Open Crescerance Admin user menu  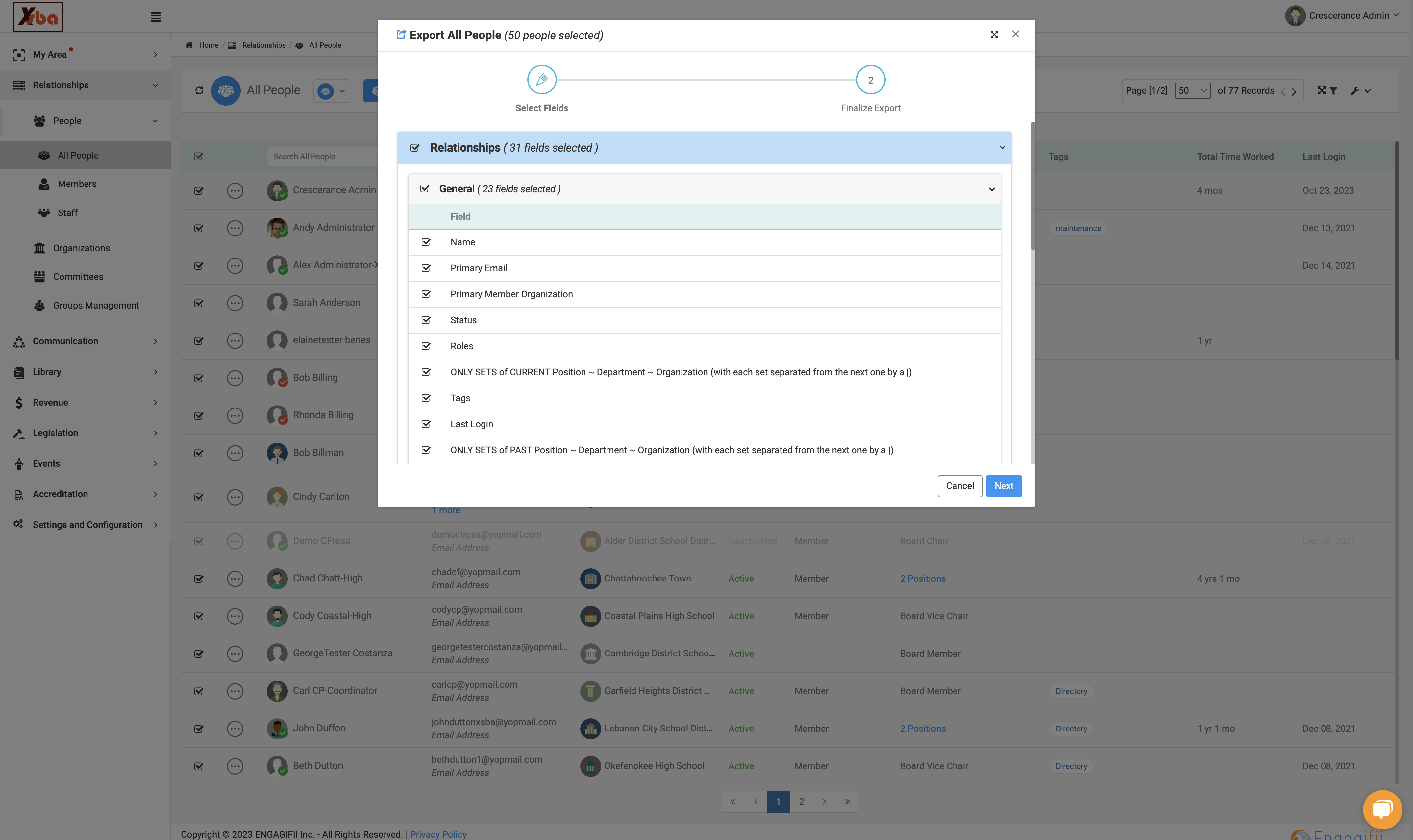(1342, 16)
